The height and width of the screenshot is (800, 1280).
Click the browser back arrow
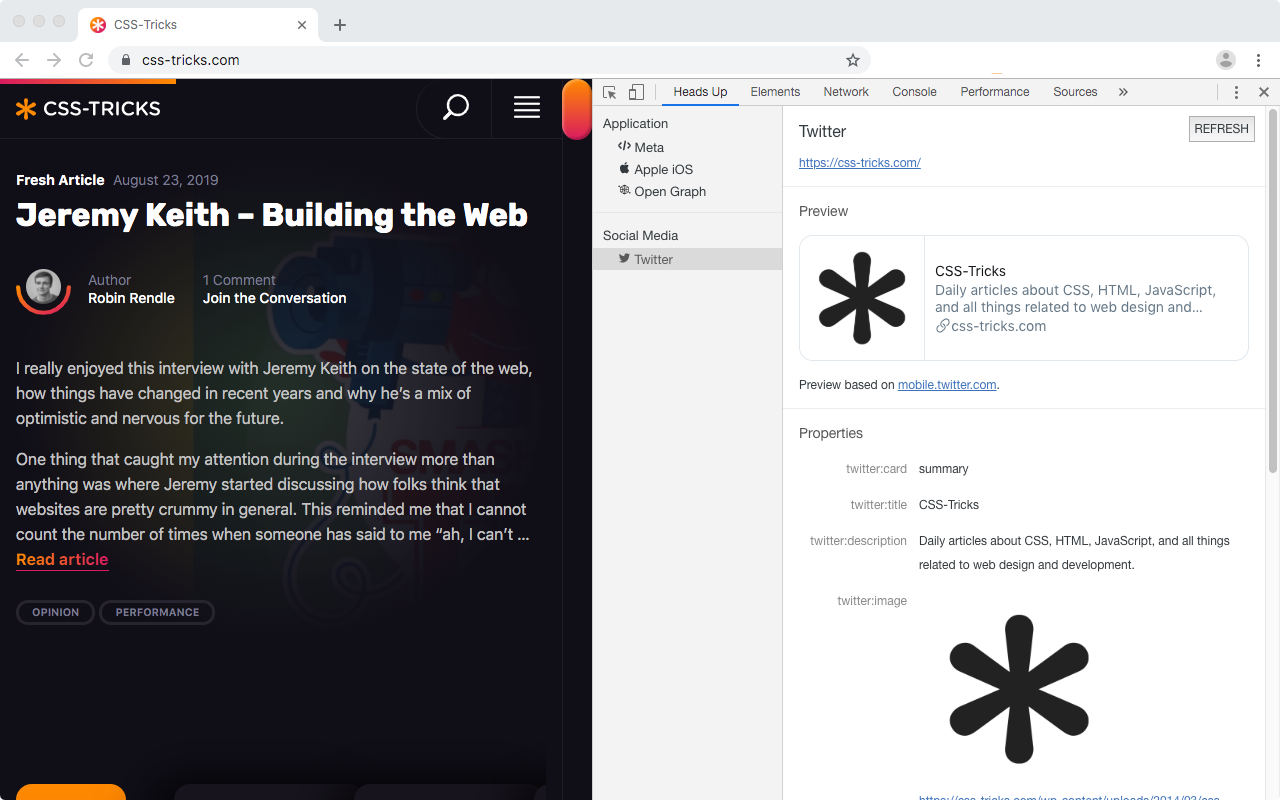point(22,60)
